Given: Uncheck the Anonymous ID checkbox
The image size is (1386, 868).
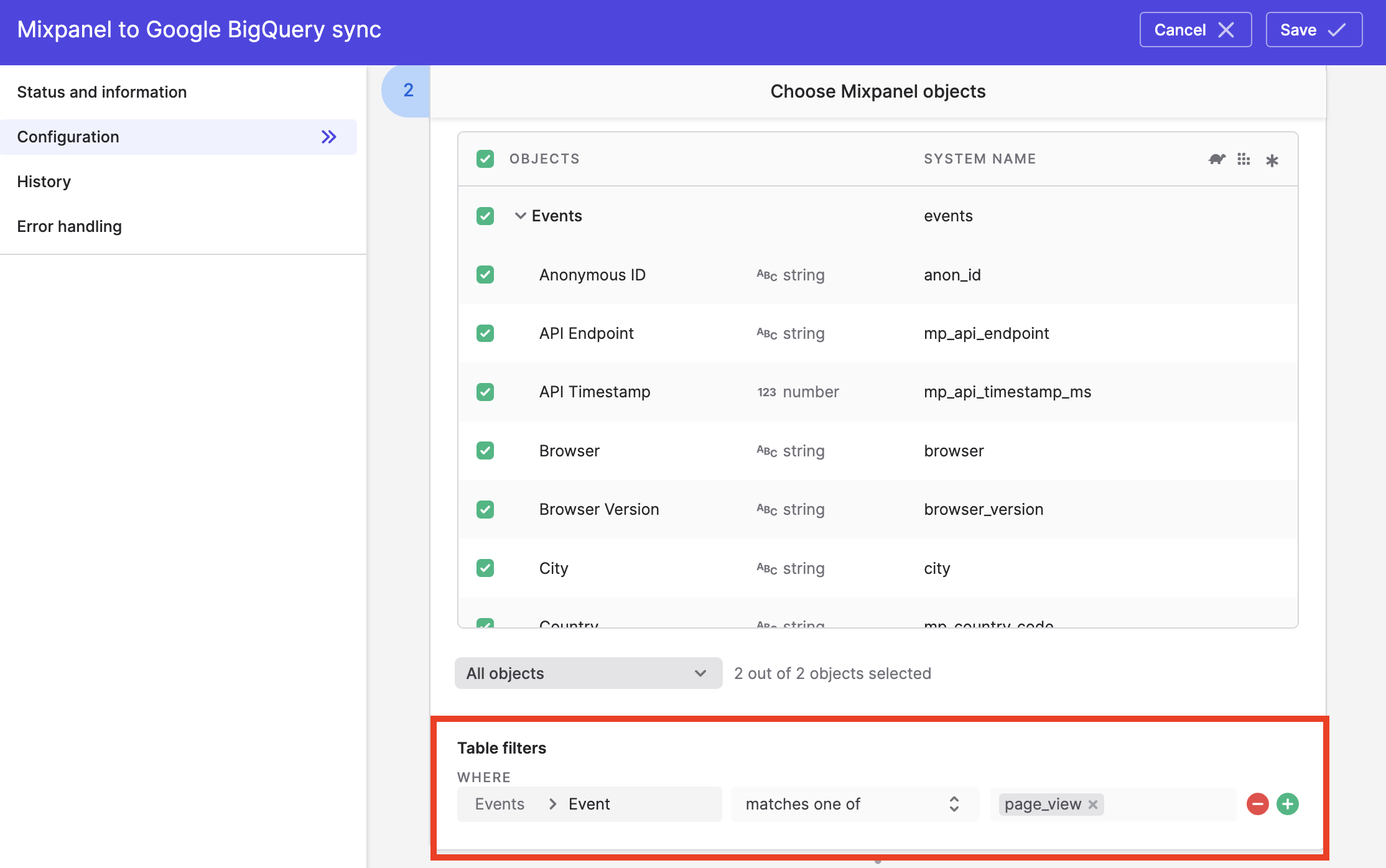Looking at the screenshot, I should (485, 275).
